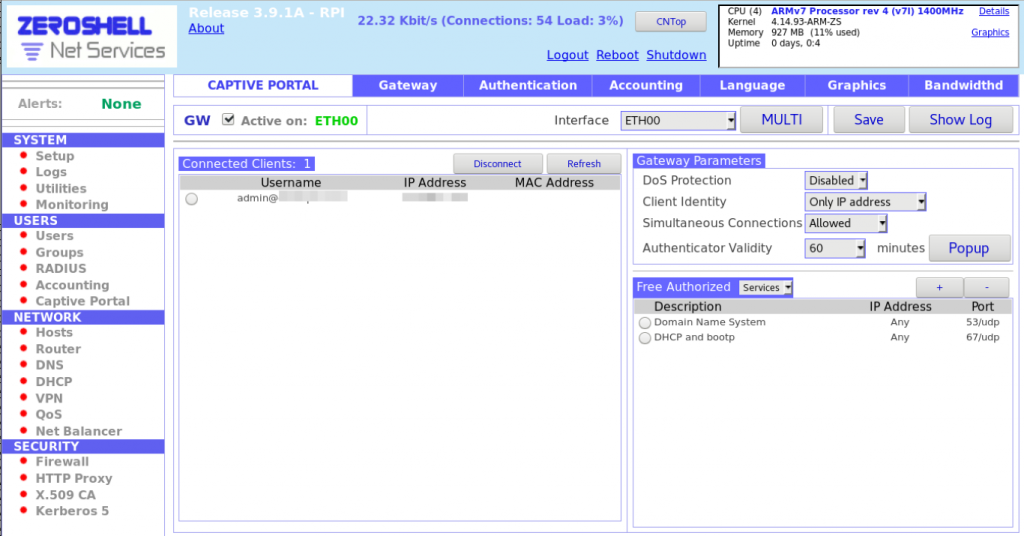This screenshot has height=536, width=1024.
Task: Open Users in the sidebar
Action: (54, 236)
